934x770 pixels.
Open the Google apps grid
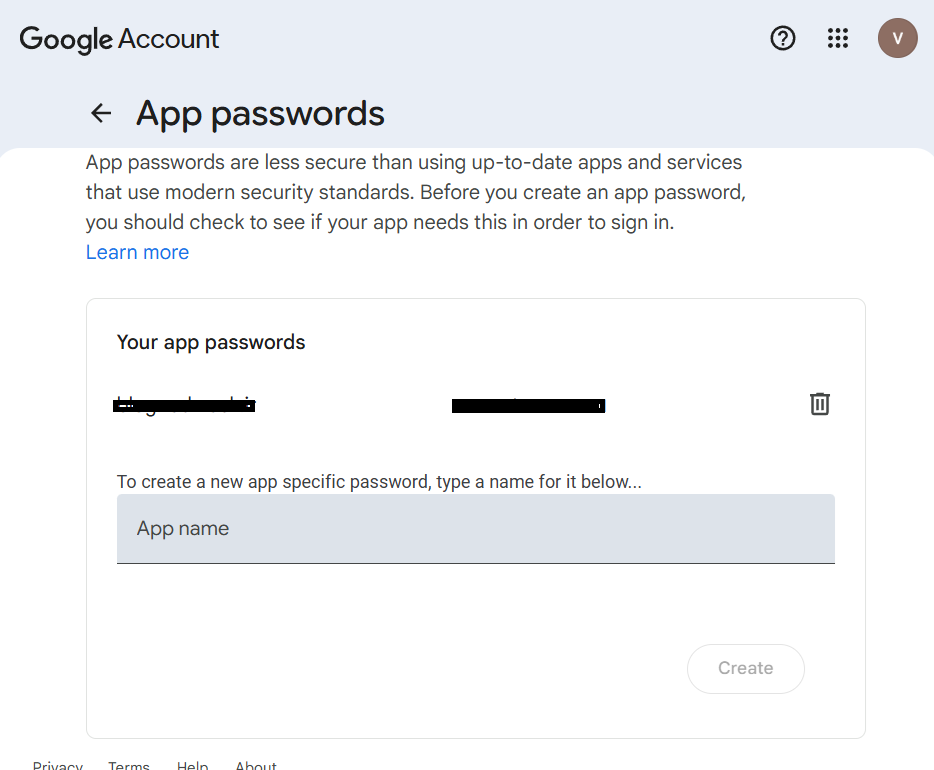coord(838,38)
